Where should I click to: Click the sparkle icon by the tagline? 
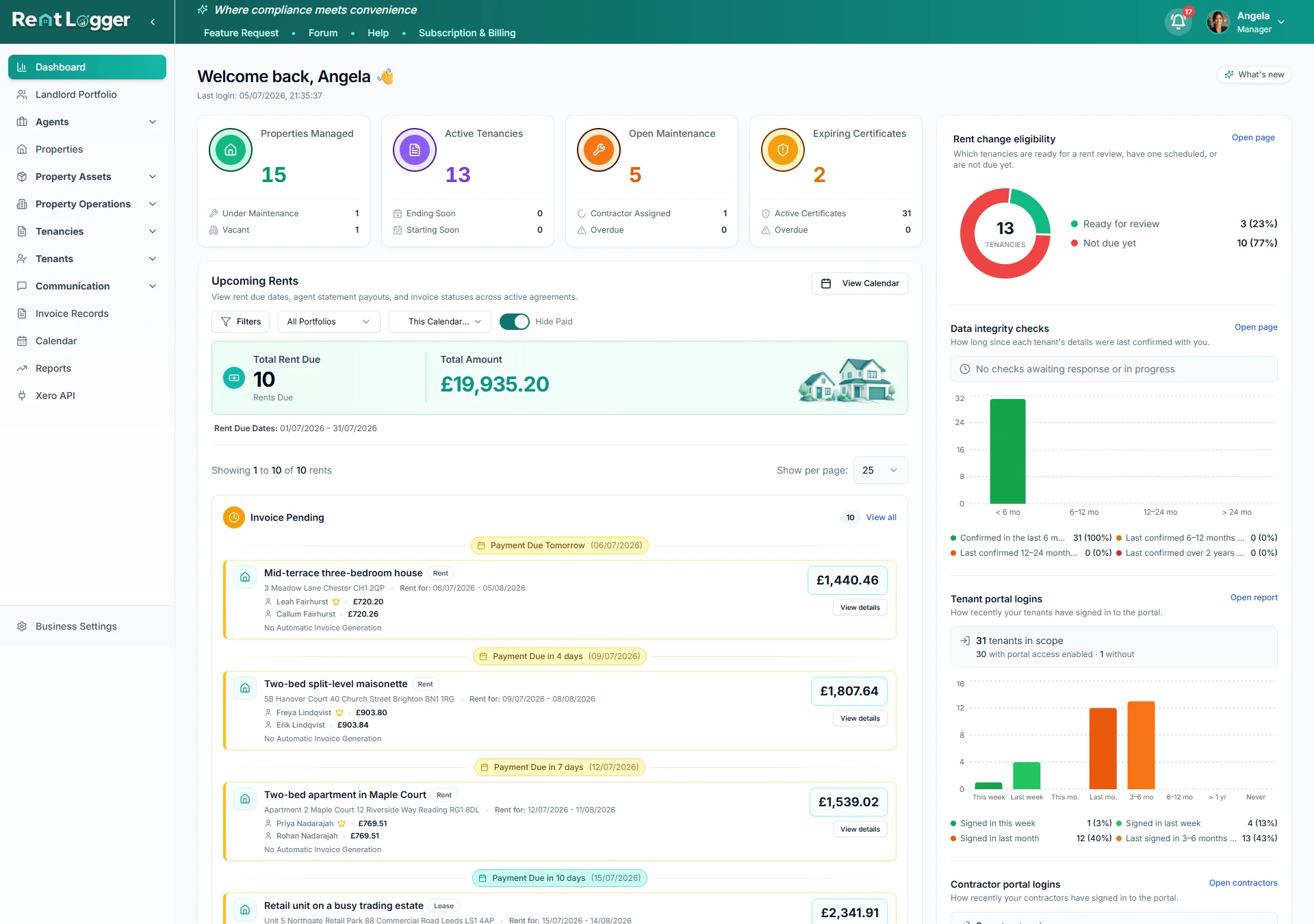tap(203, 10)
